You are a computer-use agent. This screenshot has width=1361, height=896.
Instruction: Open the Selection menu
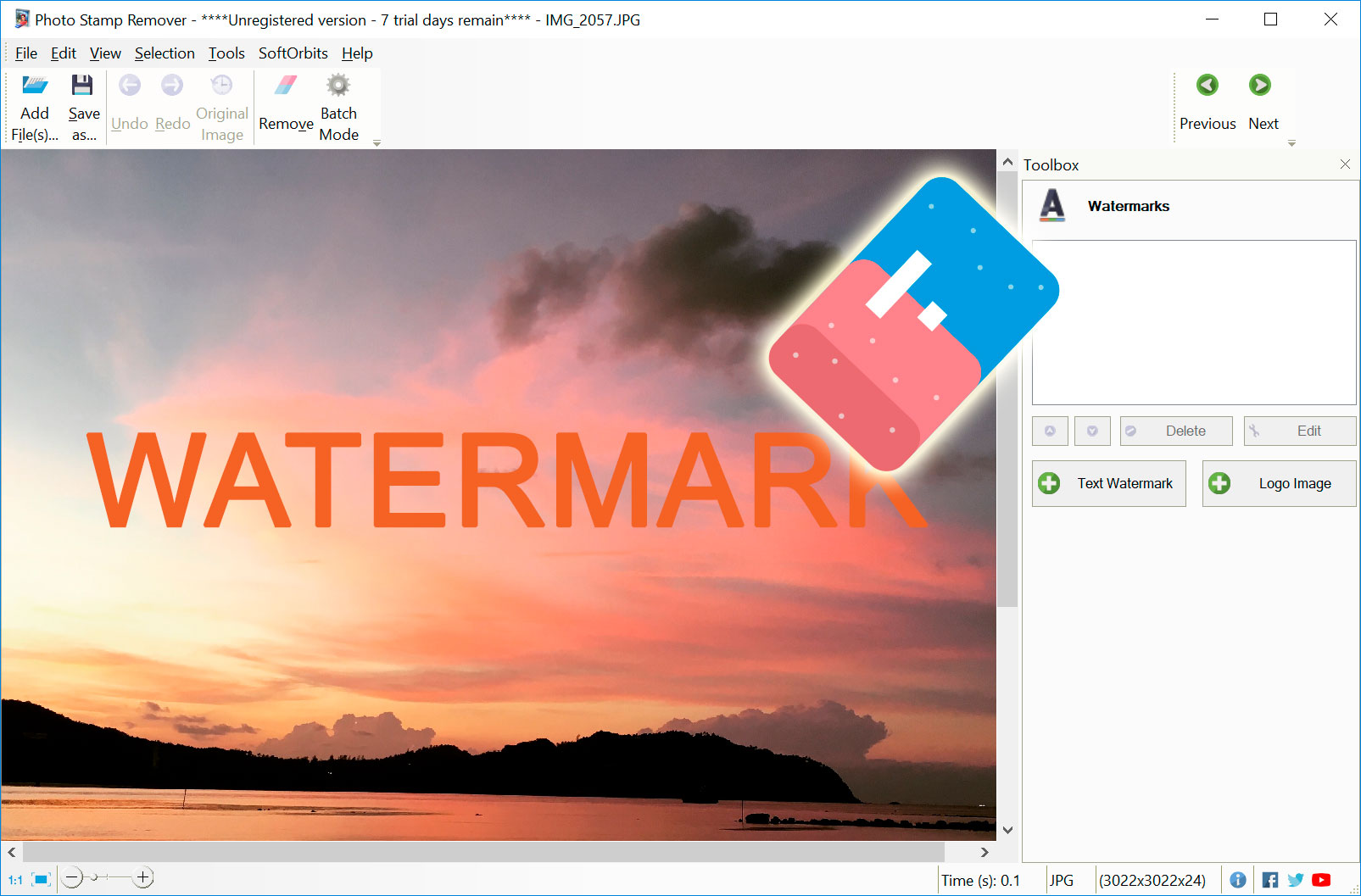tap(165, 53)
